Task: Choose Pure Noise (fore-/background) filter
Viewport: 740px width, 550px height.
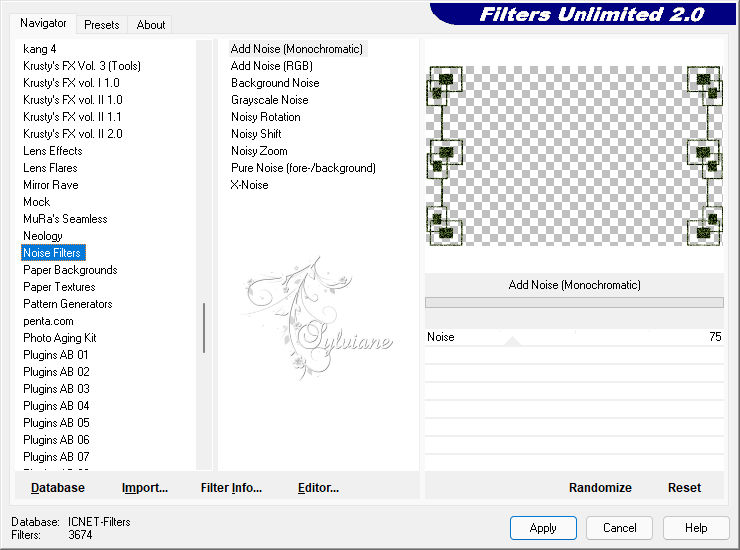Action: click(303, 168)
